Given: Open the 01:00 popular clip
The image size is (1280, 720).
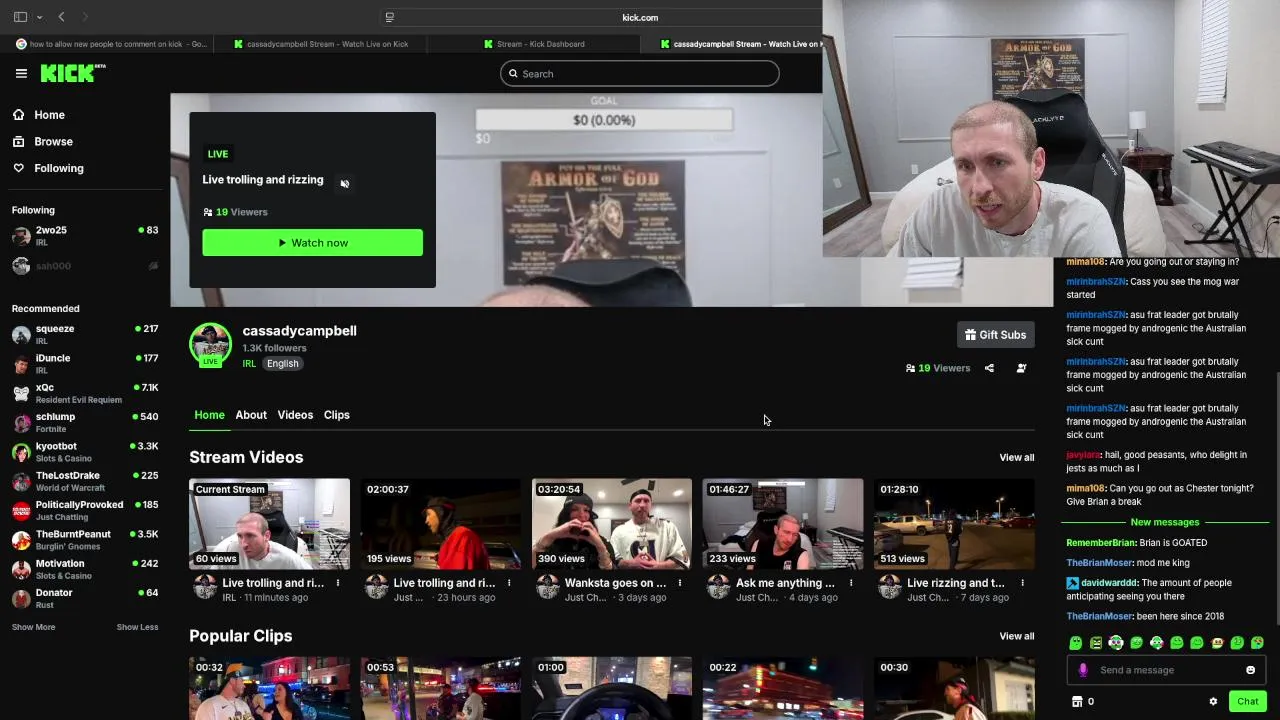Looking at the screenshot, I should (x=611, y=688).
